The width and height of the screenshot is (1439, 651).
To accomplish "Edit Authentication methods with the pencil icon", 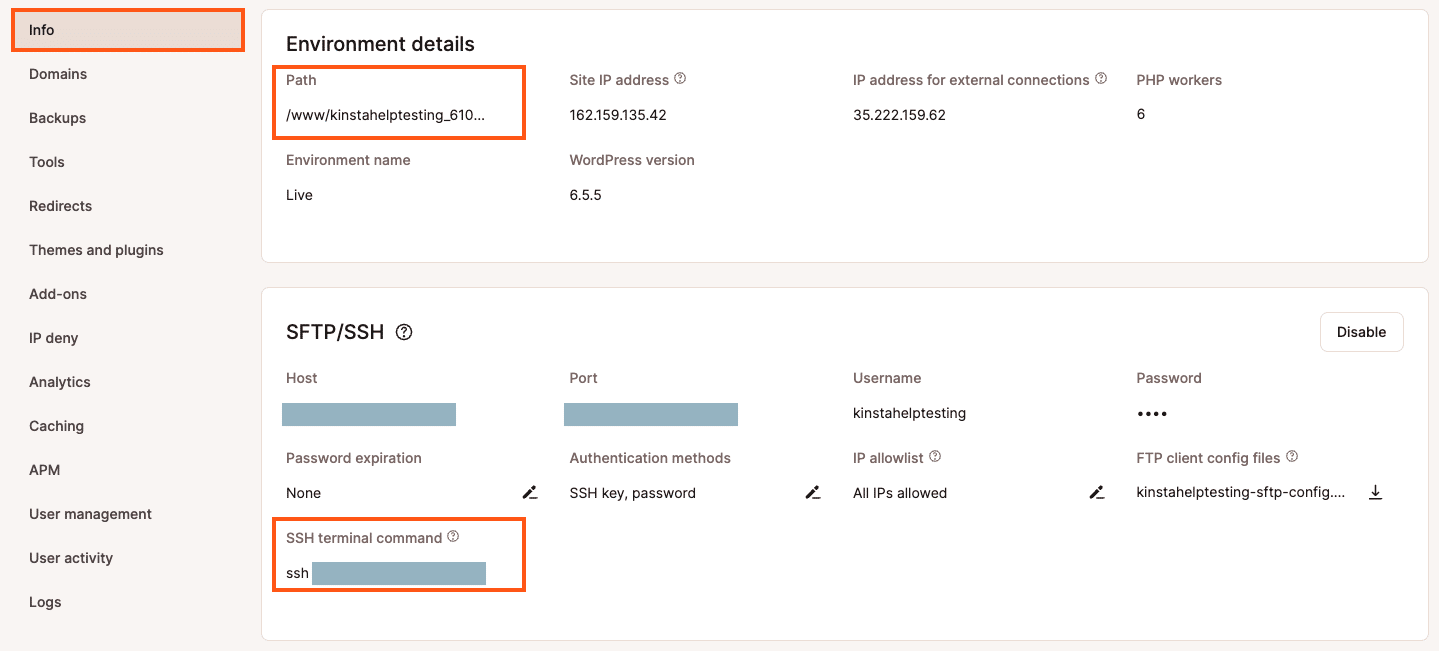I will [812, 492].
